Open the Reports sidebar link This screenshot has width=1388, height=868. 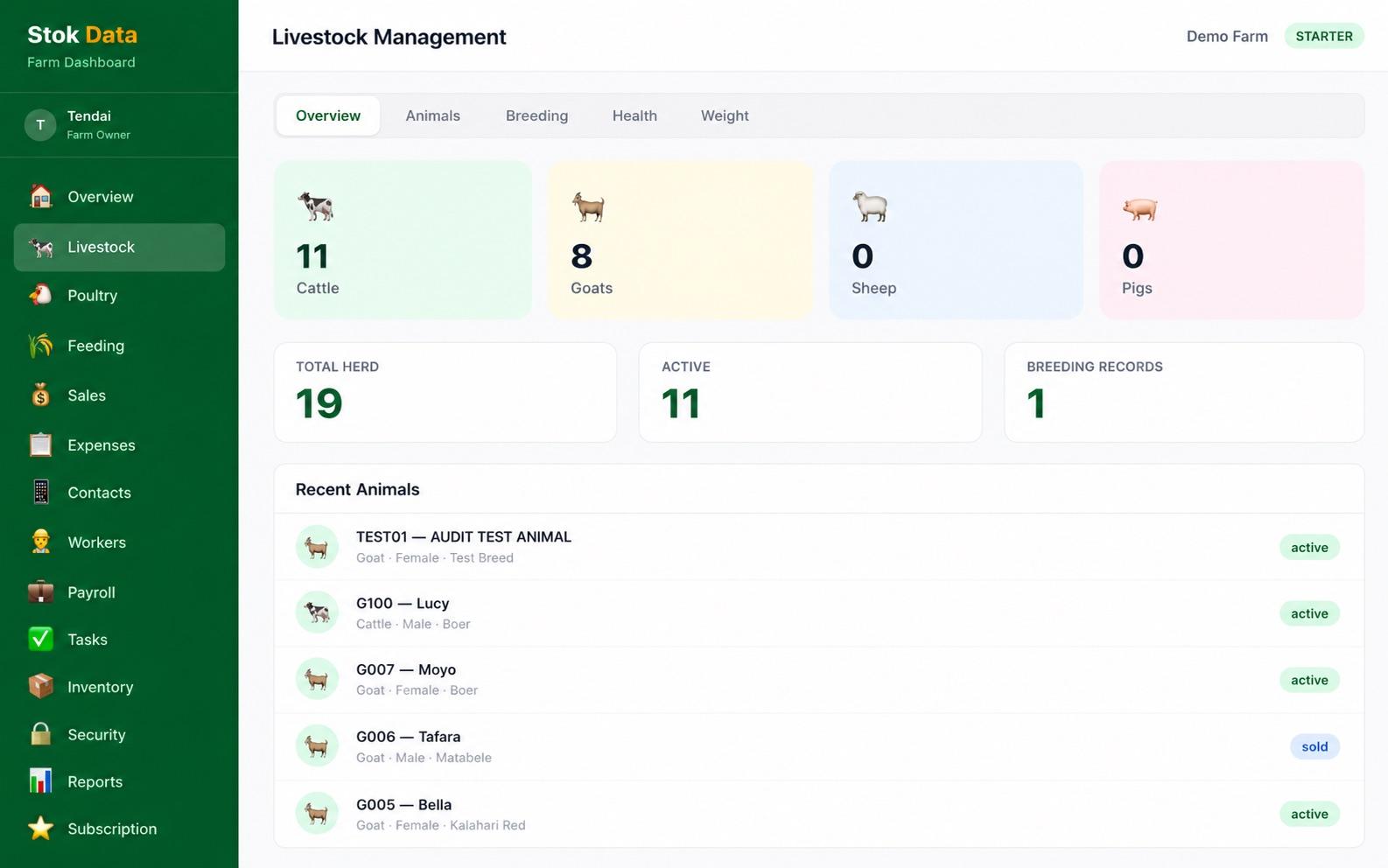click(x=119, y=781)
